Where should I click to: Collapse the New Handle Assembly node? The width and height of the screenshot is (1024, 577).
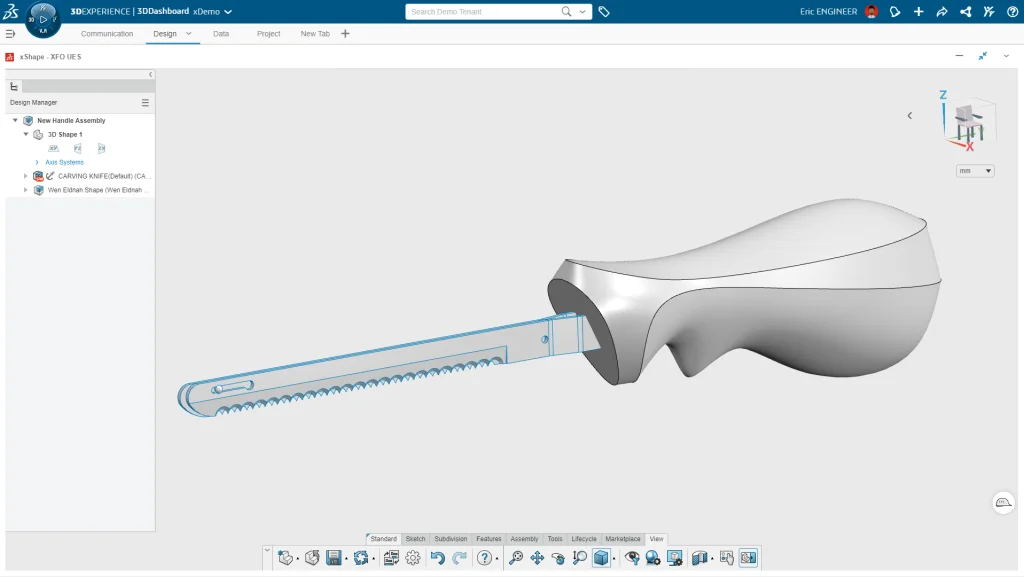[15, 121]
